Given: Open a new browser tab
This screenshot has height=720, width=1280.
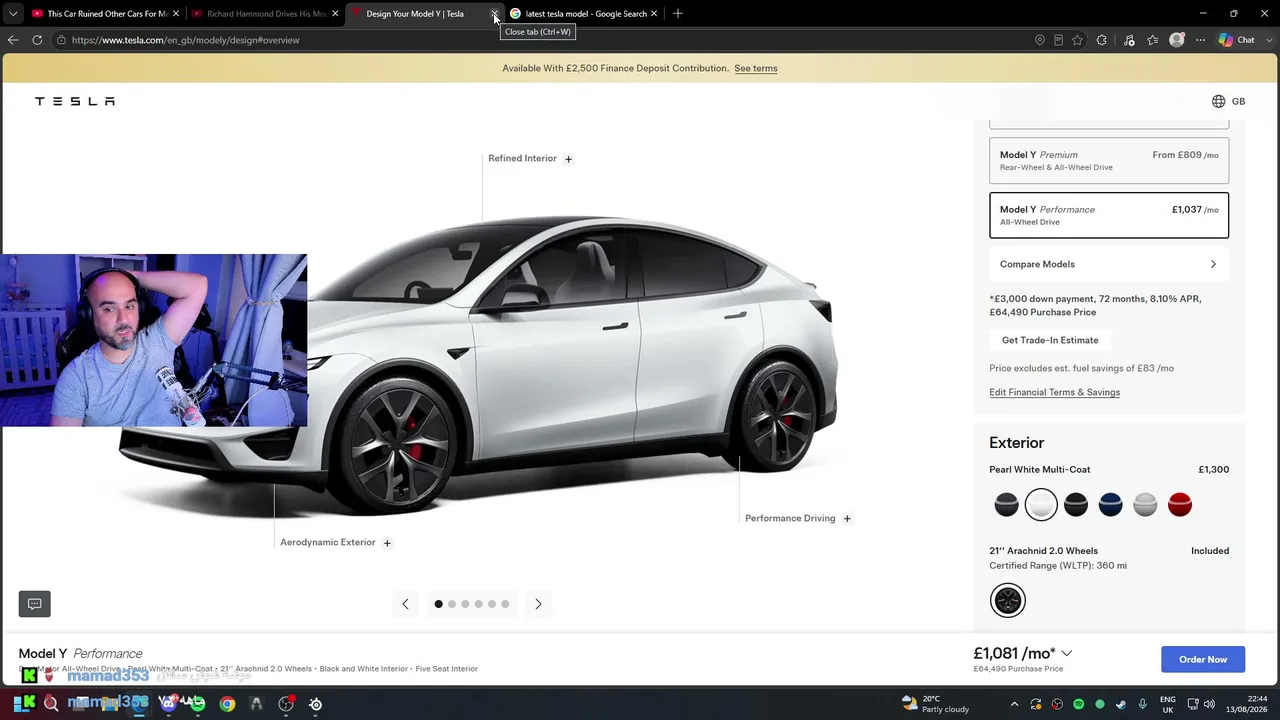Looking at the screenshot, I should pyautogui.click(x=678, y=14).
